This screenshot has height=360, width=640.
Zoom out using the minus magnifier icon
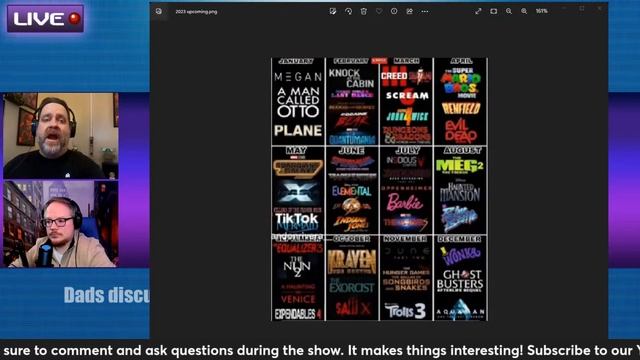[509, 11]
